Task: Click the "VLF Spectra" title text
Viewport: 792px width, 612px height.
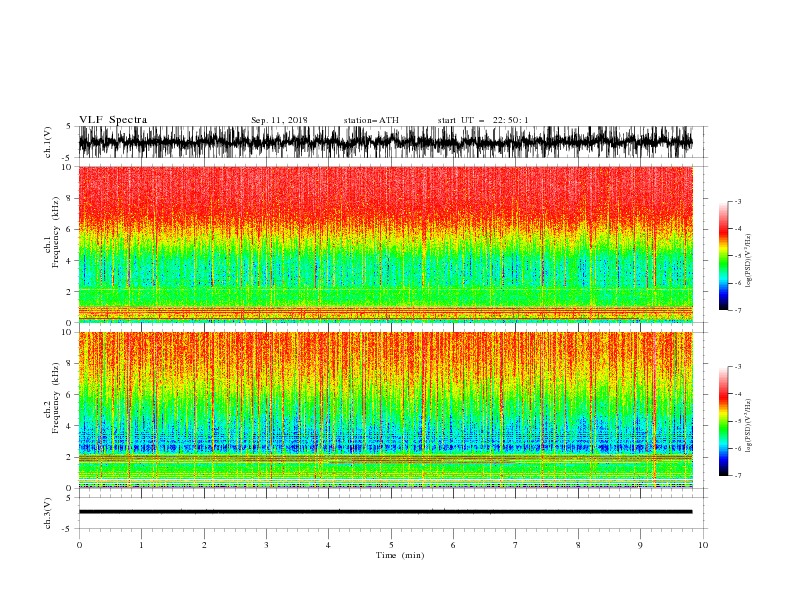Action: coord(113,120)
